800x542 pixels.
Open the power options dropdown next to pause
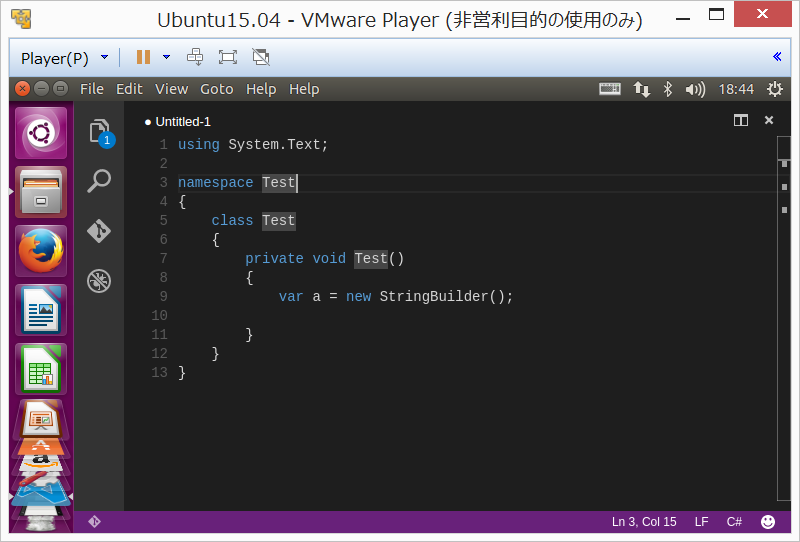[x=166, y=57]
